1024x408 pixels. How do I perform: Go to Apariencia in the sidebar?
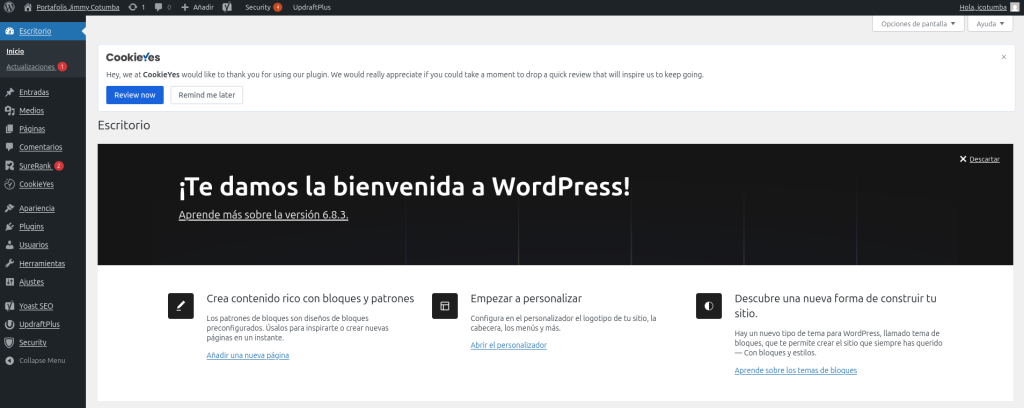pyautogui.click(x=37, y=208)
